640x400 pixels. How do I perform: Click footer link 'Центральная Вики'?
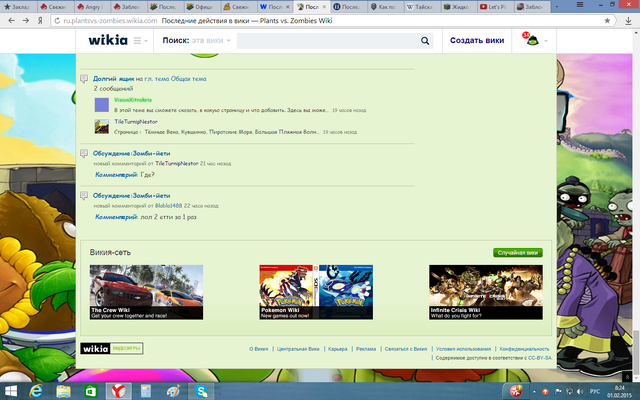click(298, 349)
